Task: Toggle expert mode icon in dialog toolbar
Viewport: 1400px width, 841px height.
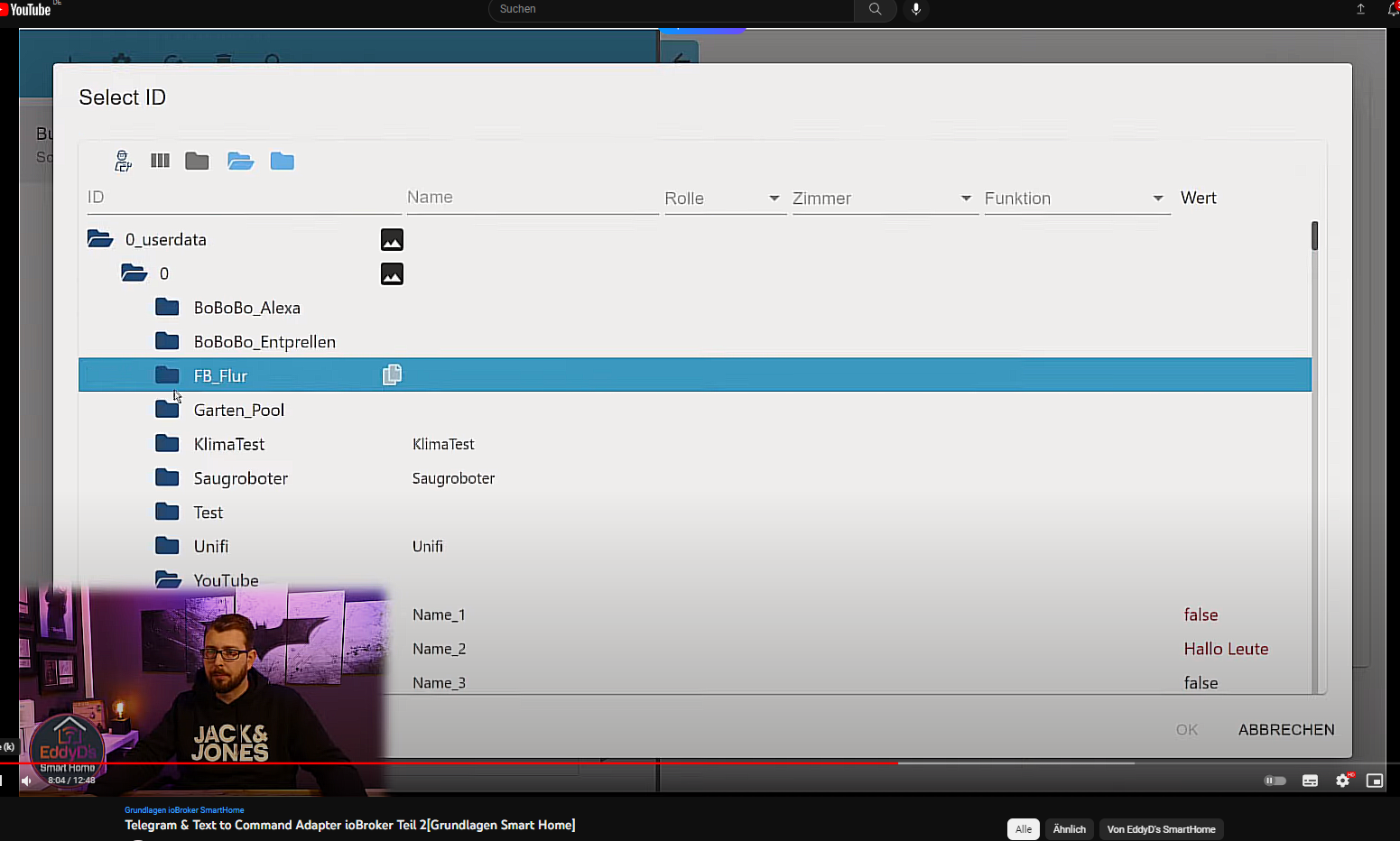Action: [123, 162]
